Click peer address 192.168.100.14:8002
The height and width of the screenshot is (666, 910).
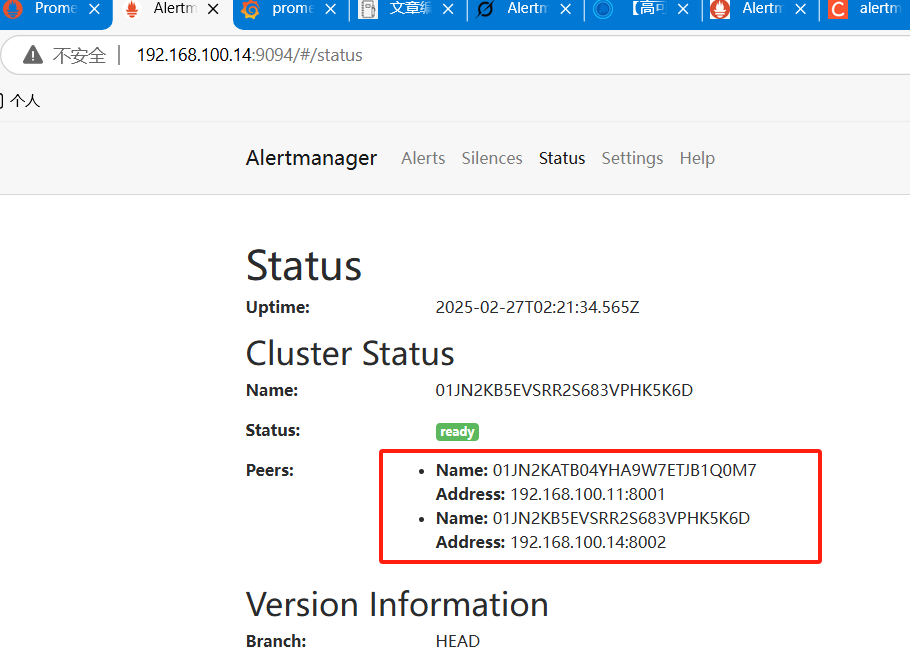[588, 542]
